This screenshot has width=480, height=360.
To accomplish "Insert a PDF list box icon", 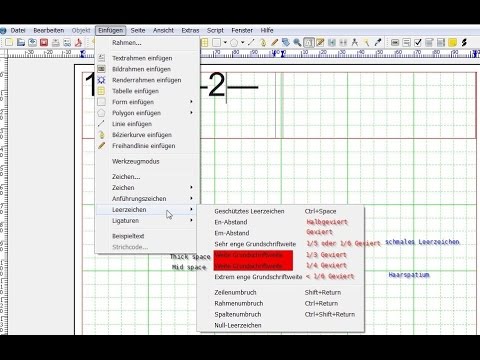I will [441, 42].
